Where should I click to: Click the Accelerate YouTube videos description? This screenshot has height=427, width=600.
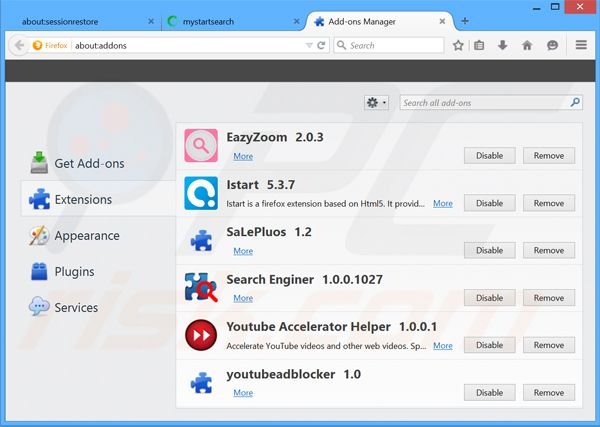coord(326,346)
